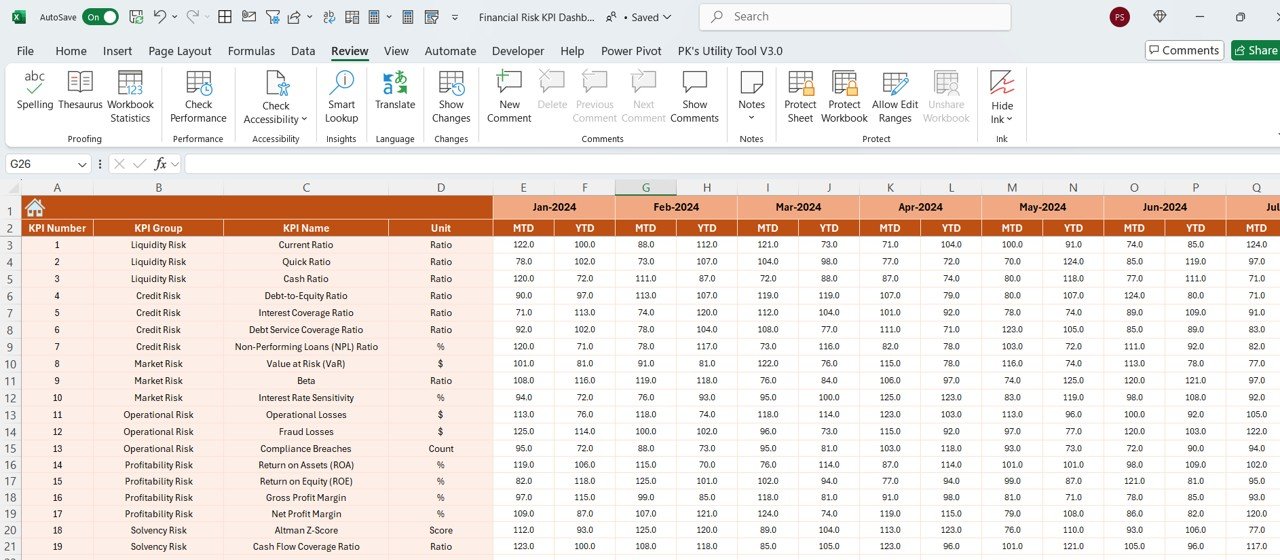Image resolution: width=1280 pixels, height=560 pixels.
Task: Open Smart Lookup
Action: tap(341, 97)
